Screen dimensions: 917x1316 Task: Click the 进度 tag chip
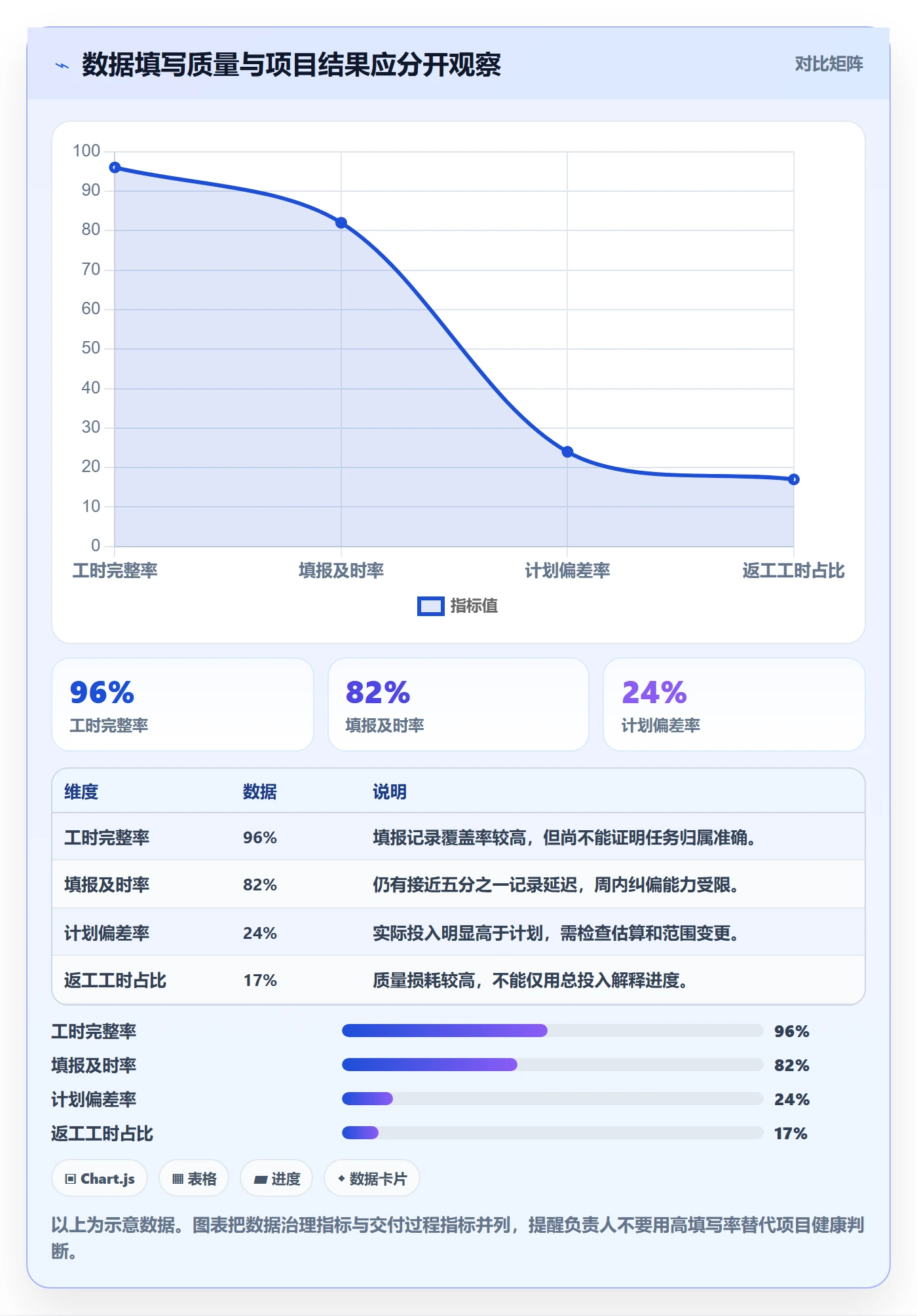(x=276, y=1179)
